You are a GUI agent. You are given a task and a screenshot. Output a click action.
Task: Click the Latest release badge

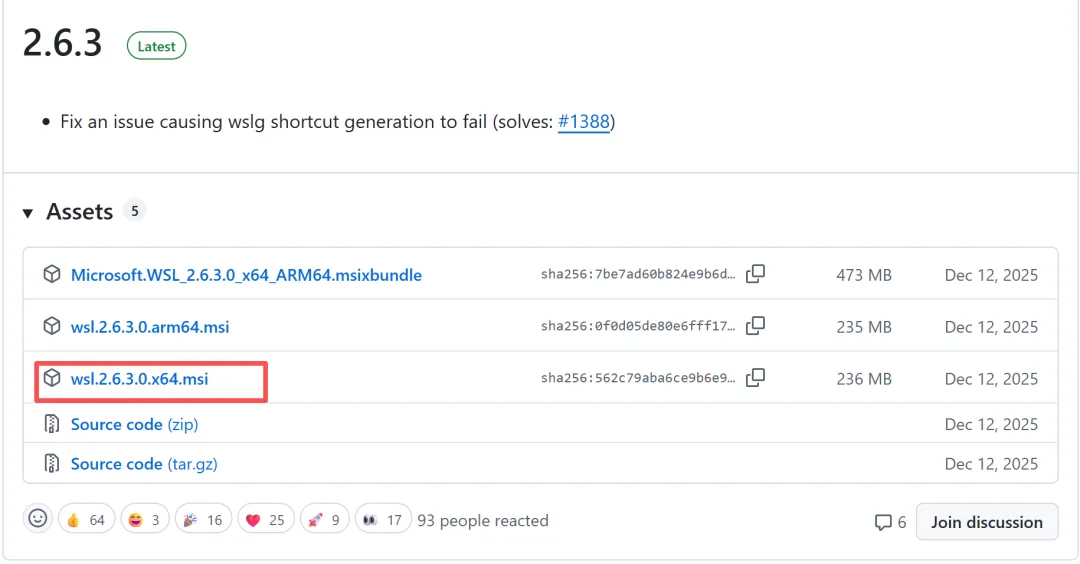tap(156, 46)
